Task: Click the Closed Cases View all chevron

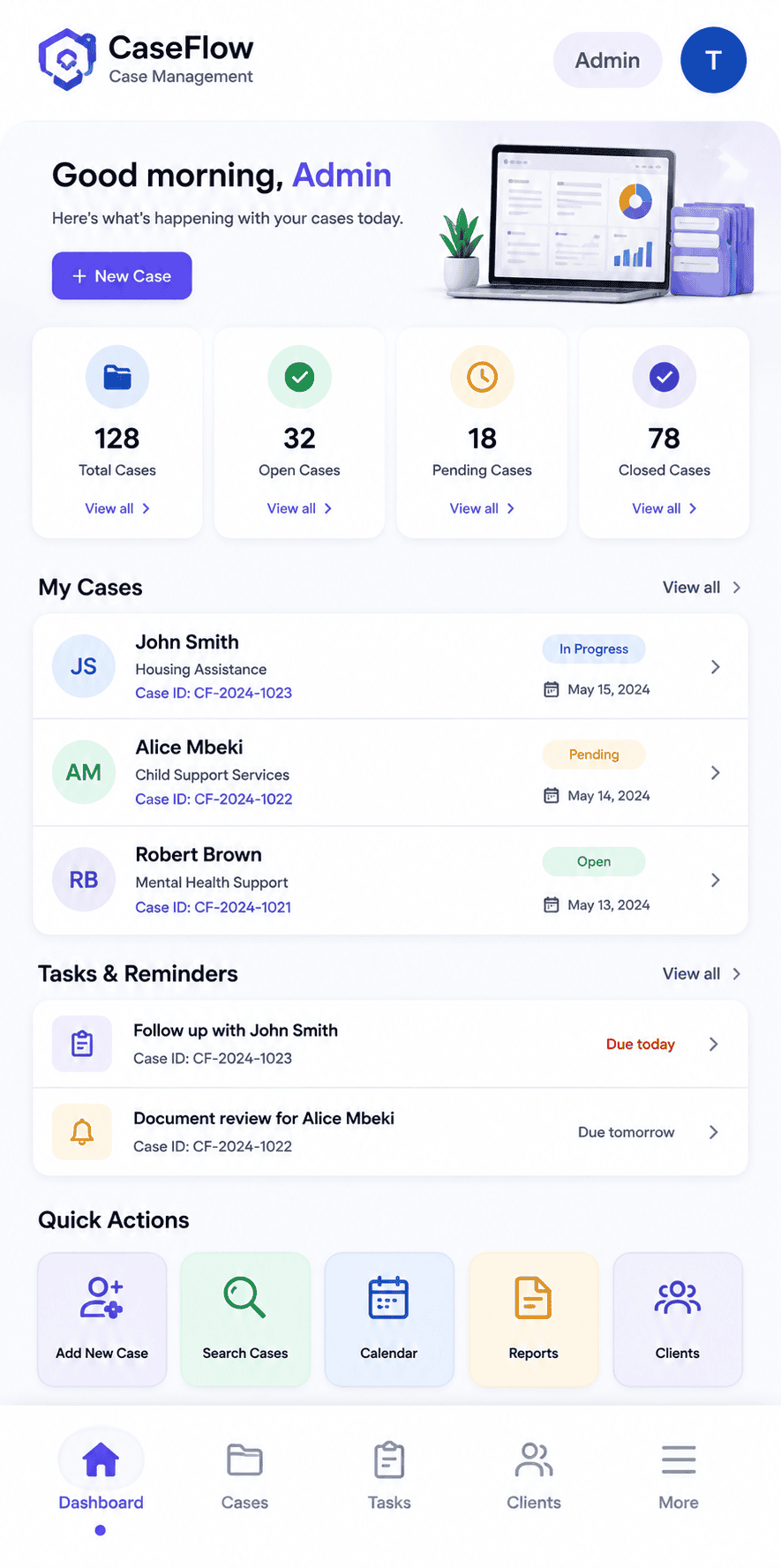Action: point(694,508)
